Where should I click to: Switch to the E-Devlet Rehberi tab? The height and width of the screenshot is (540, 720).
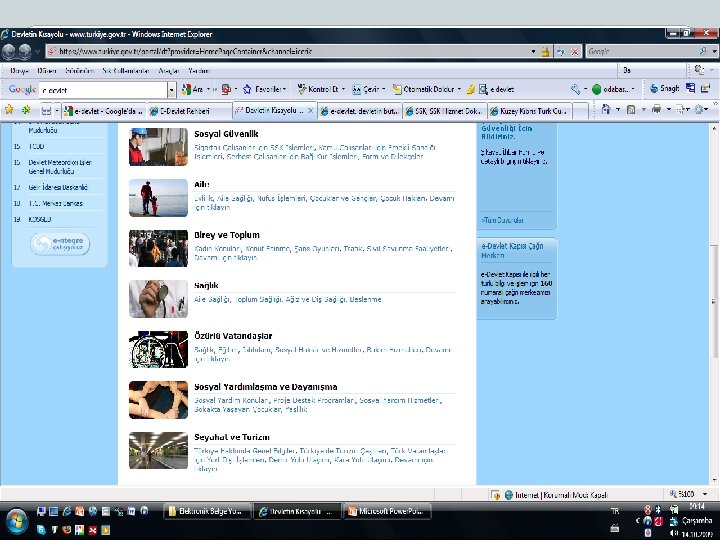tap(190, 111)
